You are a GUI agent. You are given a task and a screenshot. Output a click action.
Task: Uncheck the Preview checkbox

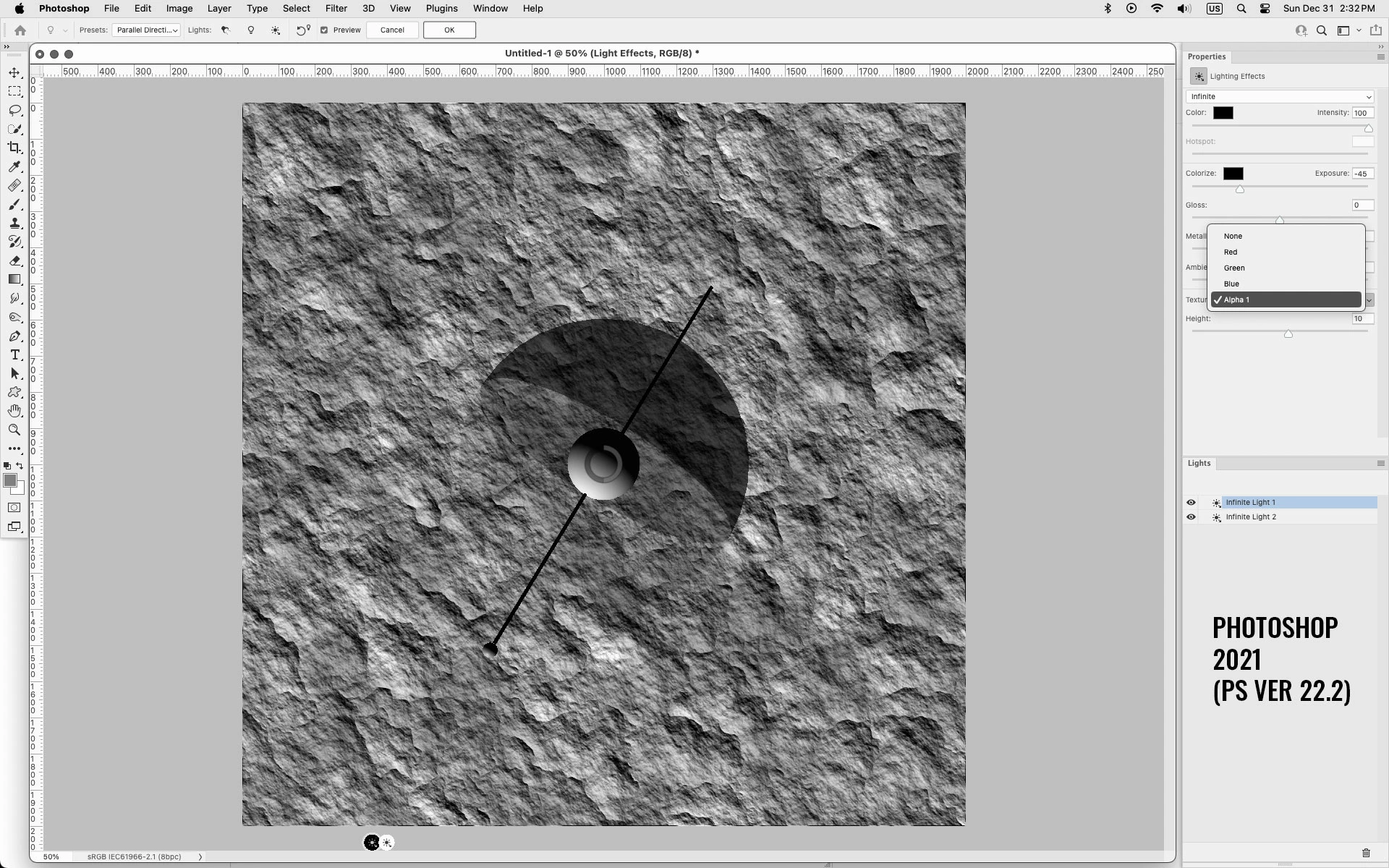tap(324, 30)
